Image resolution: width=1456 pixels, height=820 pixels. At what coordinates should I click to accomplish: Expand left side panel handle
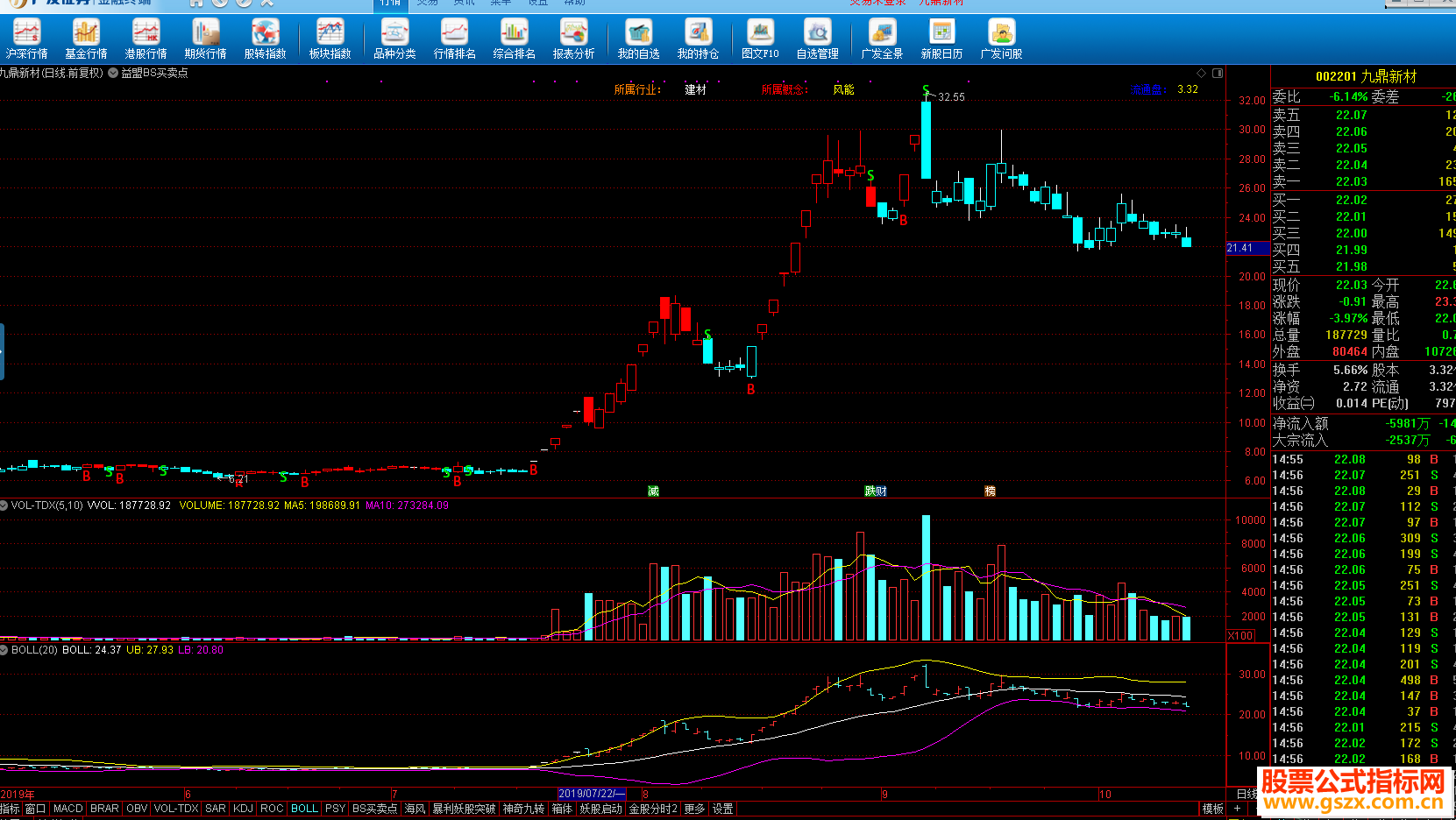(2, 351)
